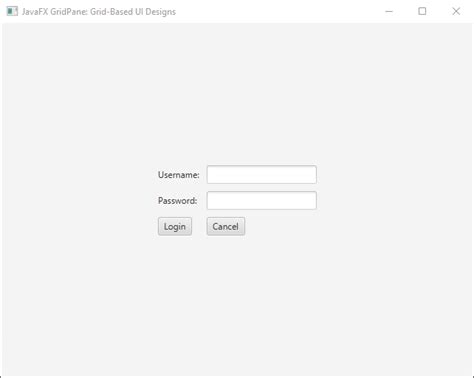Maximize the JavaFX GridPane window
This screenshot has width=474, height=378.
(x=422, y=11)
